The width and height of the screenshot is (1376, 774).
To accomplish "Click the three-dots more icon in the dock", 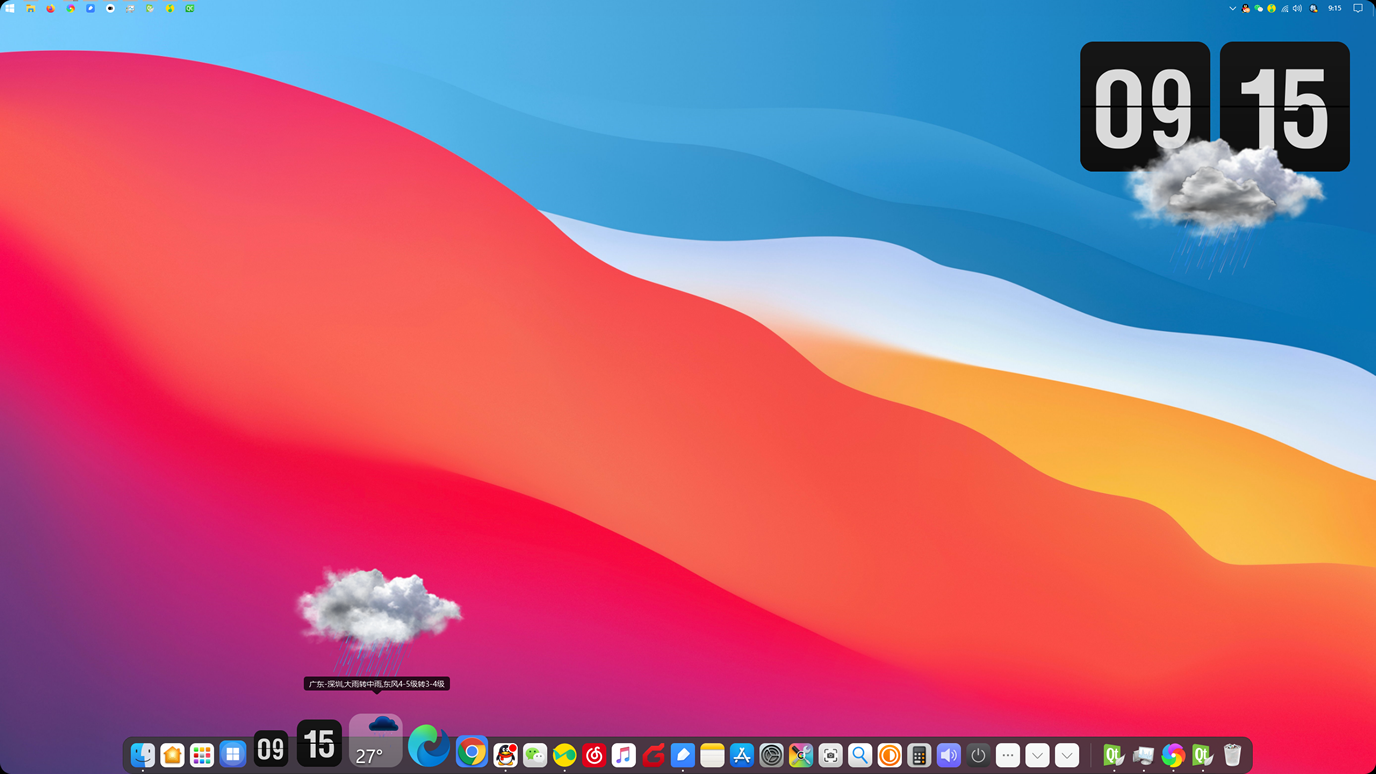I will (1008, 755).
